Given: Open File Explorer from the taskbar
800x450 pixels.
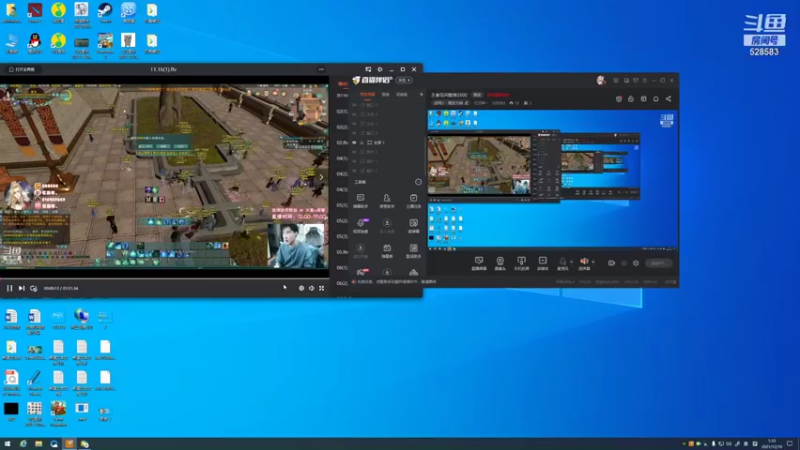Looking at the screenshot, I should click(x=38, y=444).
